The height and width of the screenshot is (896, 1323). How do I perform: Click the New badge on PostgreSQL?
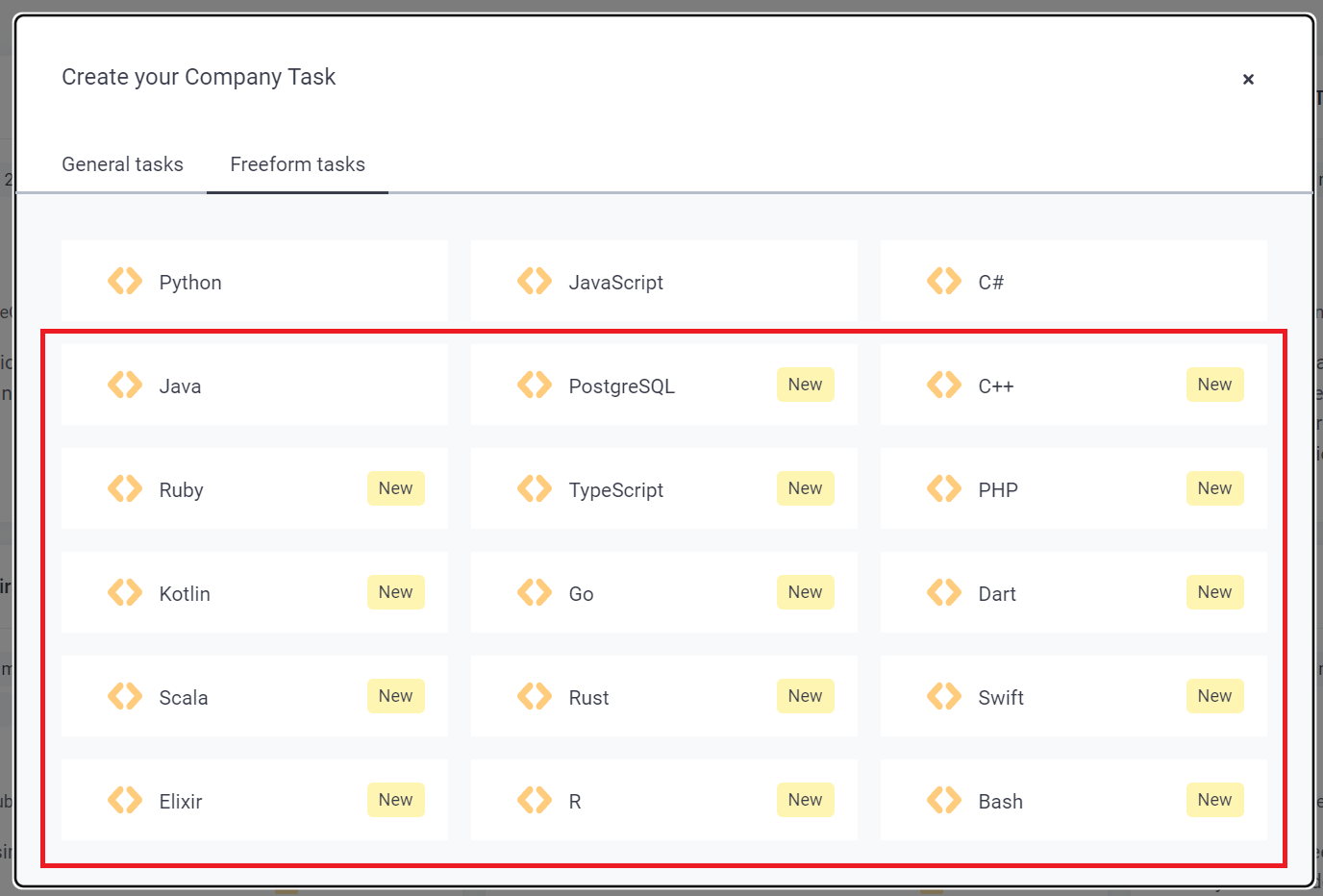tap(805, 385)
